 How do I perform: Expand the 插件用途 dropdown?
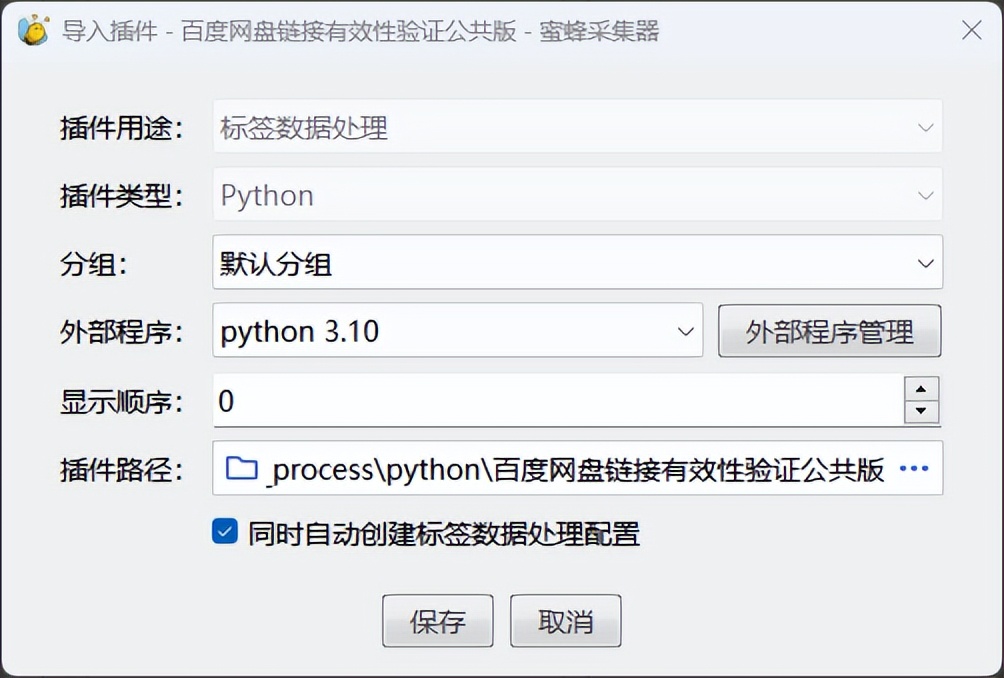925,128
